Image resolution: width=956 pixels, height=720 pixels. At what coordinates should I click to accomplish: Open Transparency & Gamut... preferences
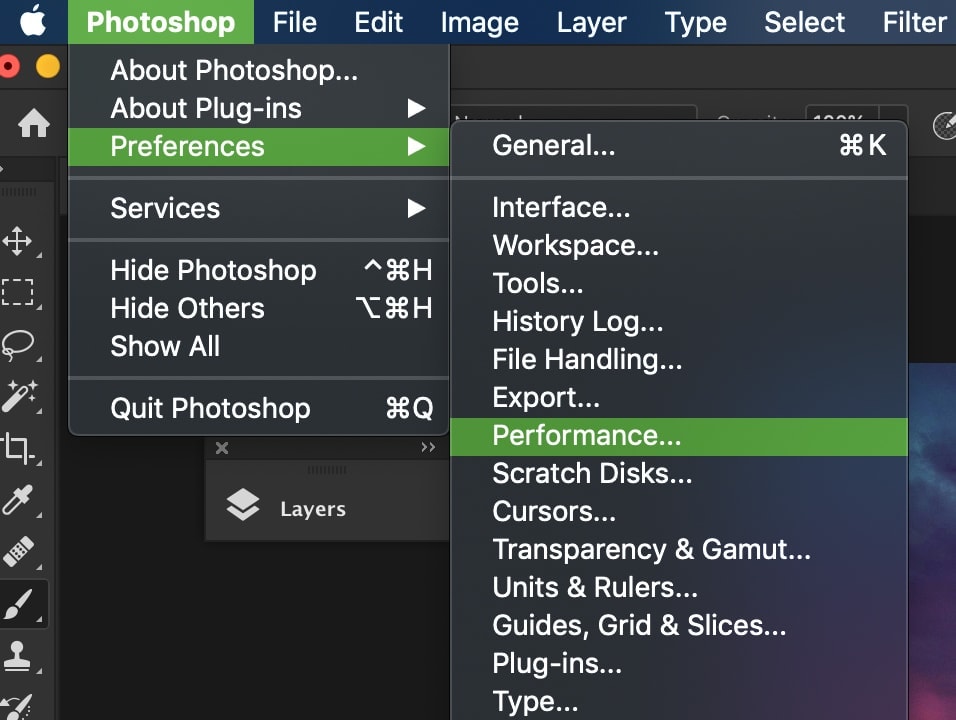[x=679, y=549]
